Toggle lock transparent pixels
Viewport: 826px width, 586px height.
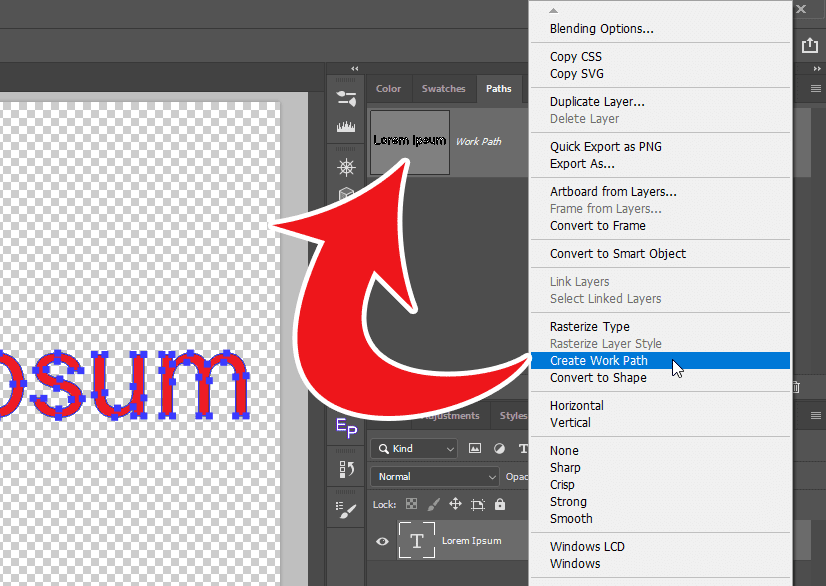pyautogui.click(x=411, y=504)
